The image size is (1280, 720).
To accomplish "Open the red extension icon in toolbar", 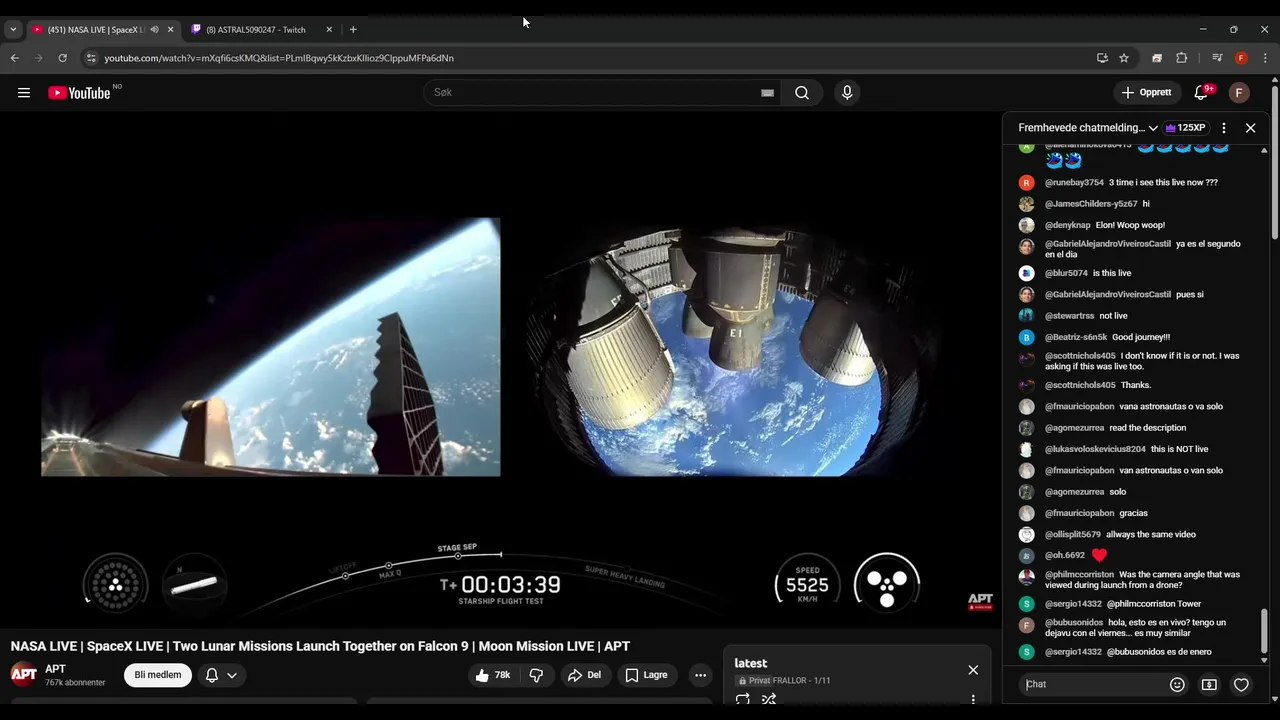I will coord(1157,58).
